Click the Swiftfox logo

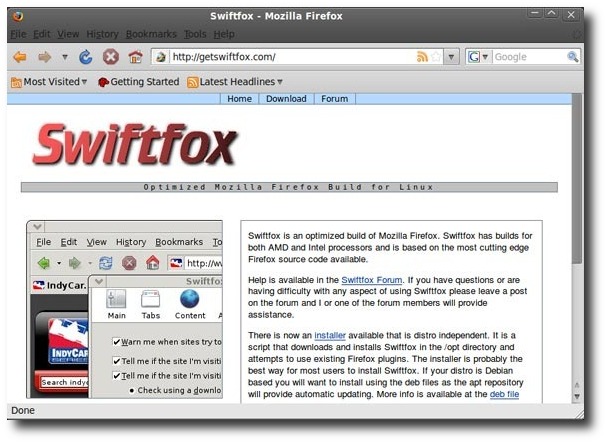pos(134,144)
